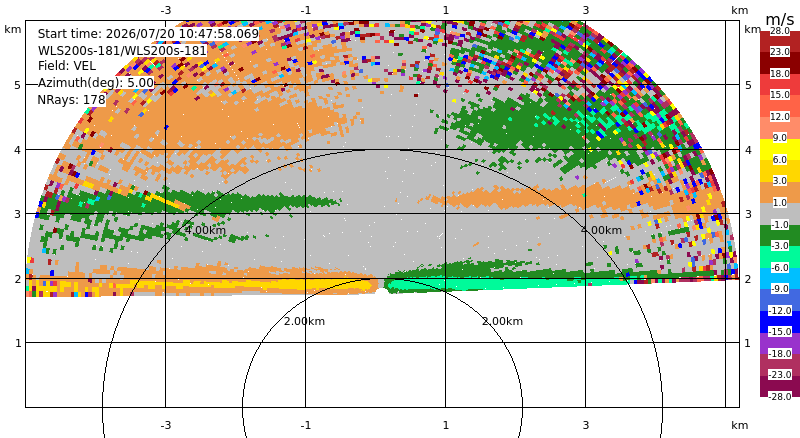The image size is (800, 438).
Task: Click the m/s units title
Action: [x=780, y=19]
